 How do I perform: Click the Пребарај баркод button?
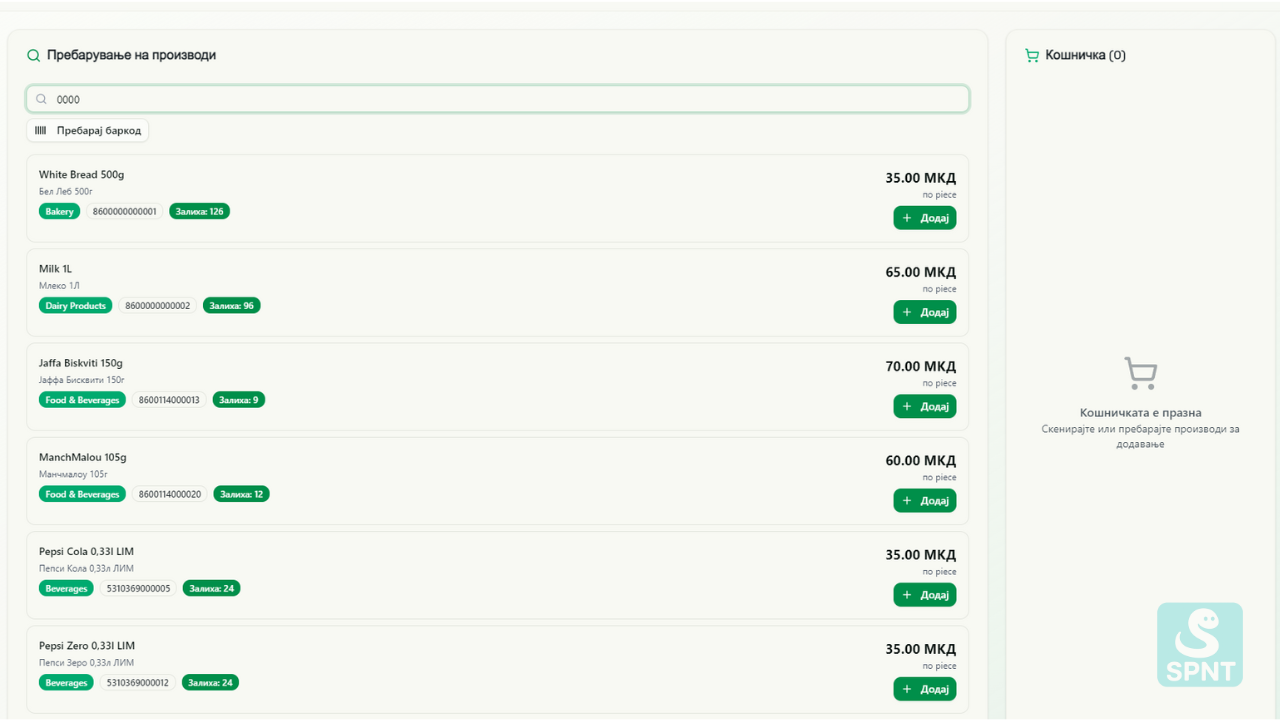(87, 130)
